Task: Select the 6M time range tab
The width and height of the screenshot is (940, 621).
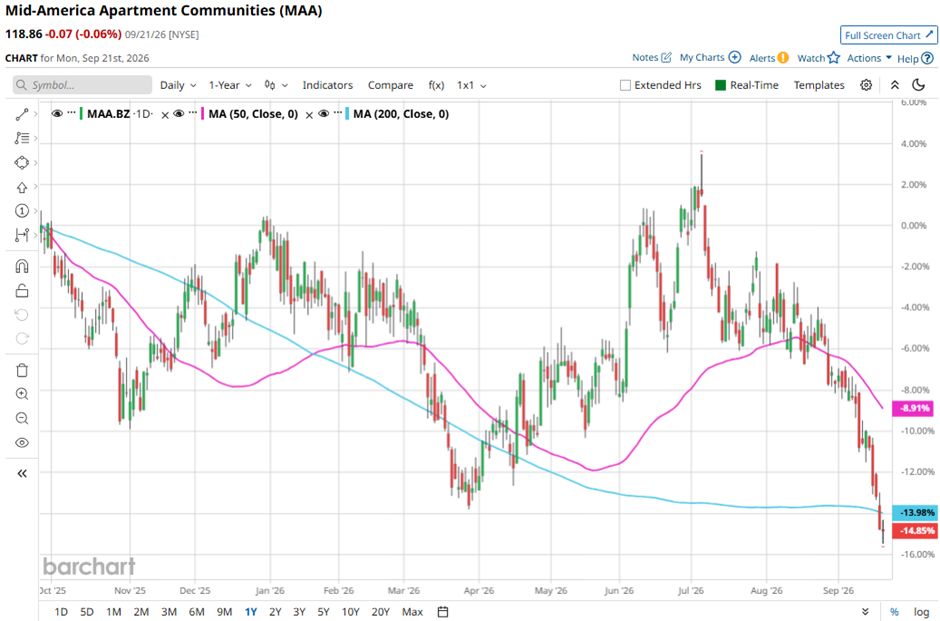Action: 197,611
